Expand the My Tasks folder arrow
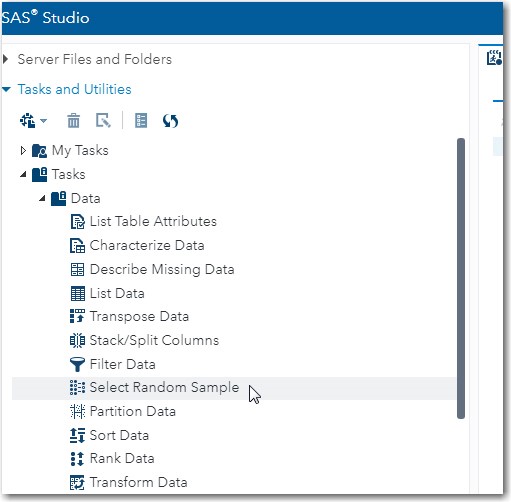Viewport: 511px width, 502px height. pos(23,151)
